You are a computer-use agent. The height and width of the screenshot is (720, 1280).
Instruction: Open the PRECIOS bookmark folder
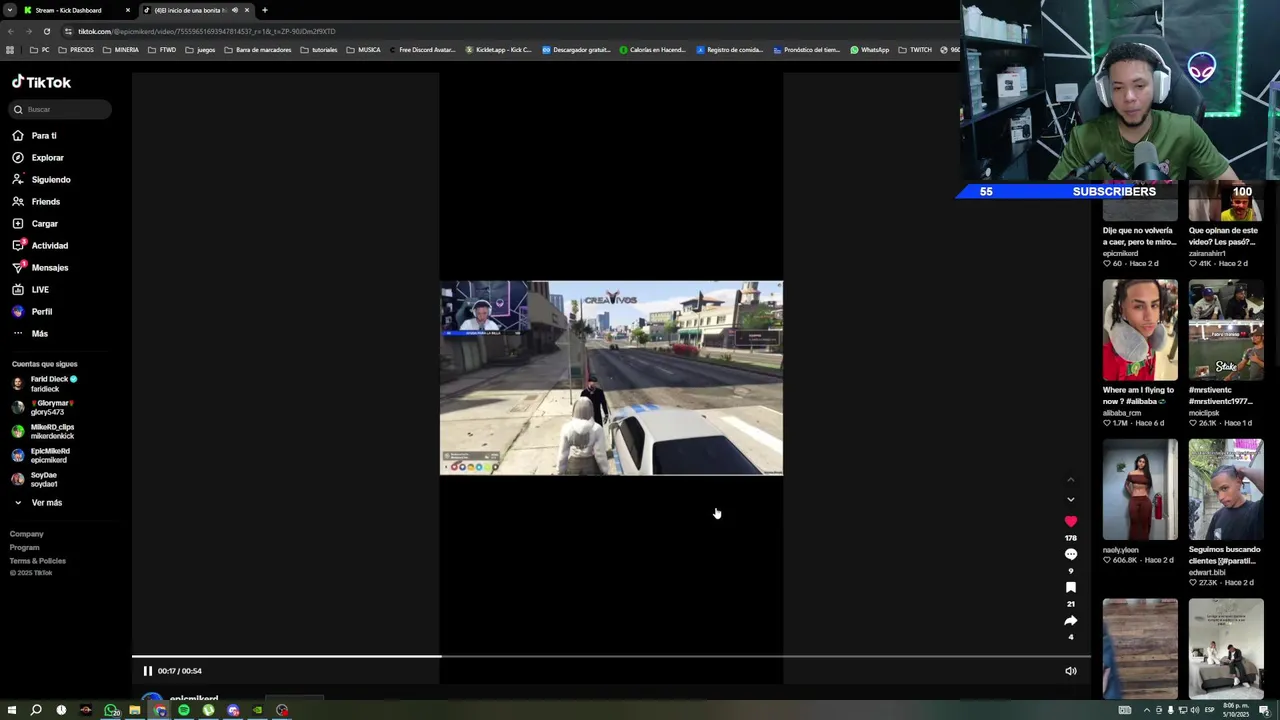coord(76,49)
